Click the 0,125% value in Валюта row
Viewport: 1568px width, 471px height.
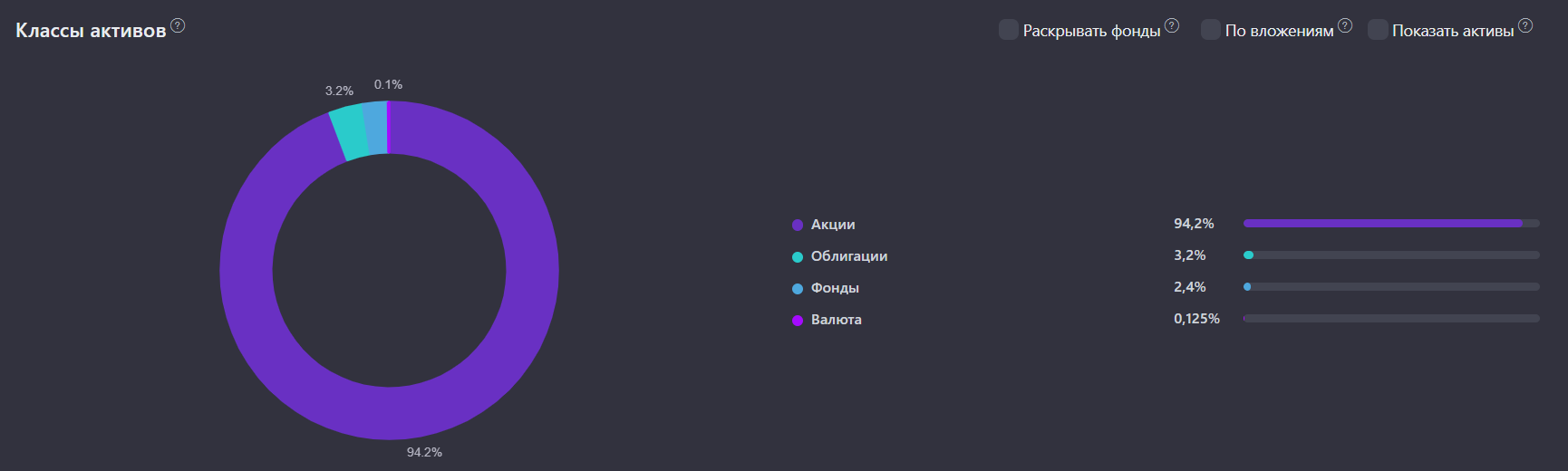(x=1196, y=319)
